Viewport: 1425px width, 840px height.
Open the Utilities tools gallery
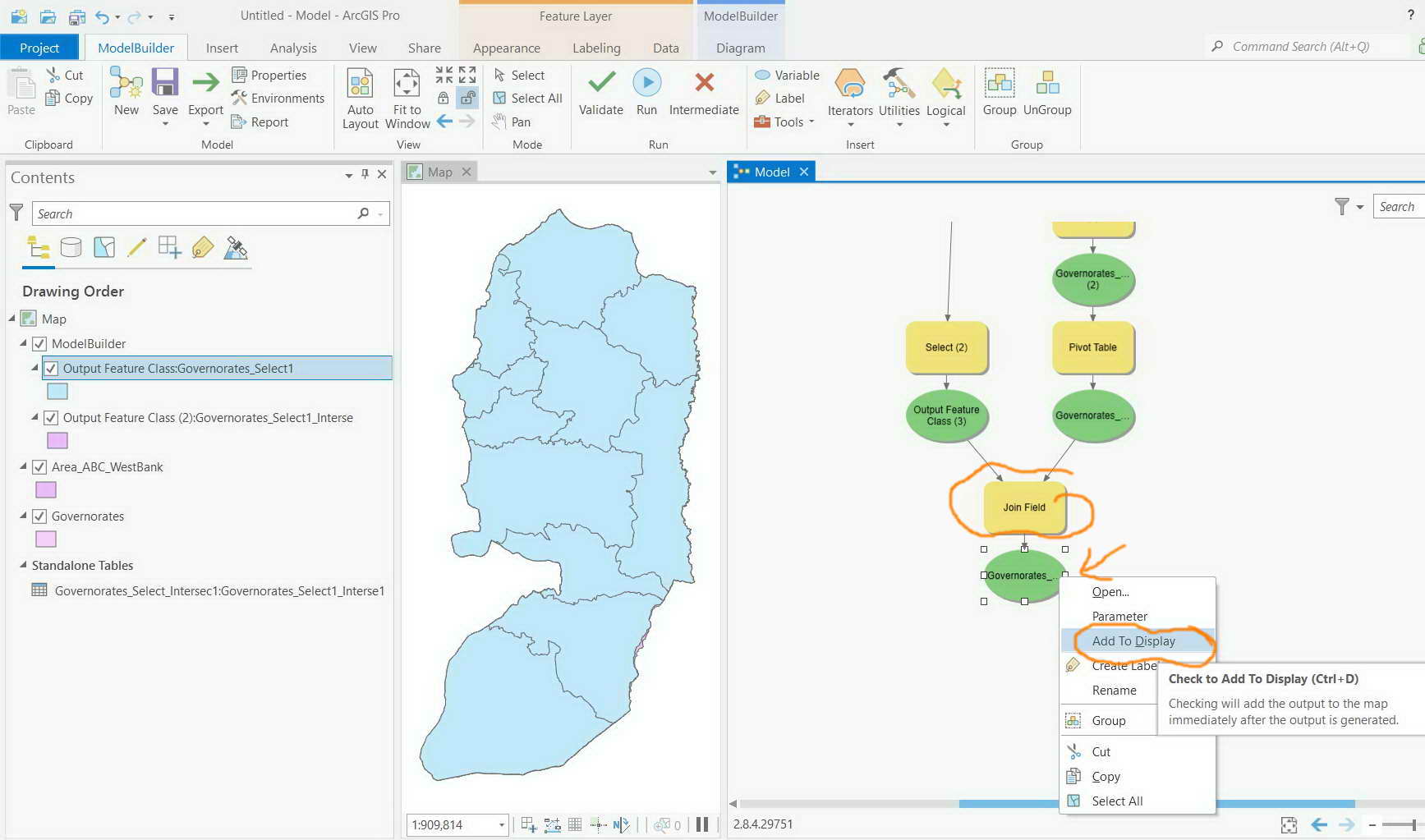[x=899, y=99]
